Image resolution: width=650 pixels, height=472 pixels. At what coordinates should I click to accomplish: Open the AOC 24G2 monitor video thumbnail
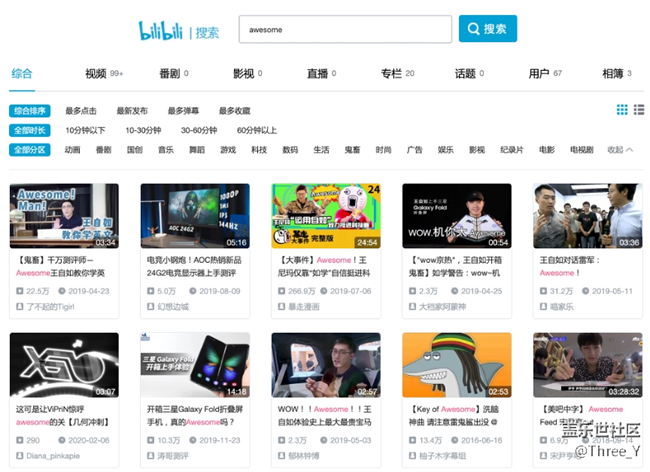[195, 215]
